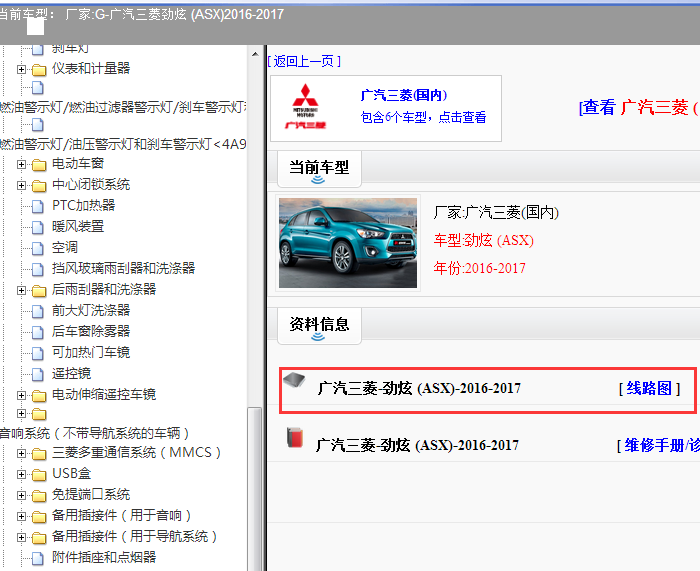700x571 pixels.
Task: Click the red repair manual book icon
Action: tap(295, 437)
